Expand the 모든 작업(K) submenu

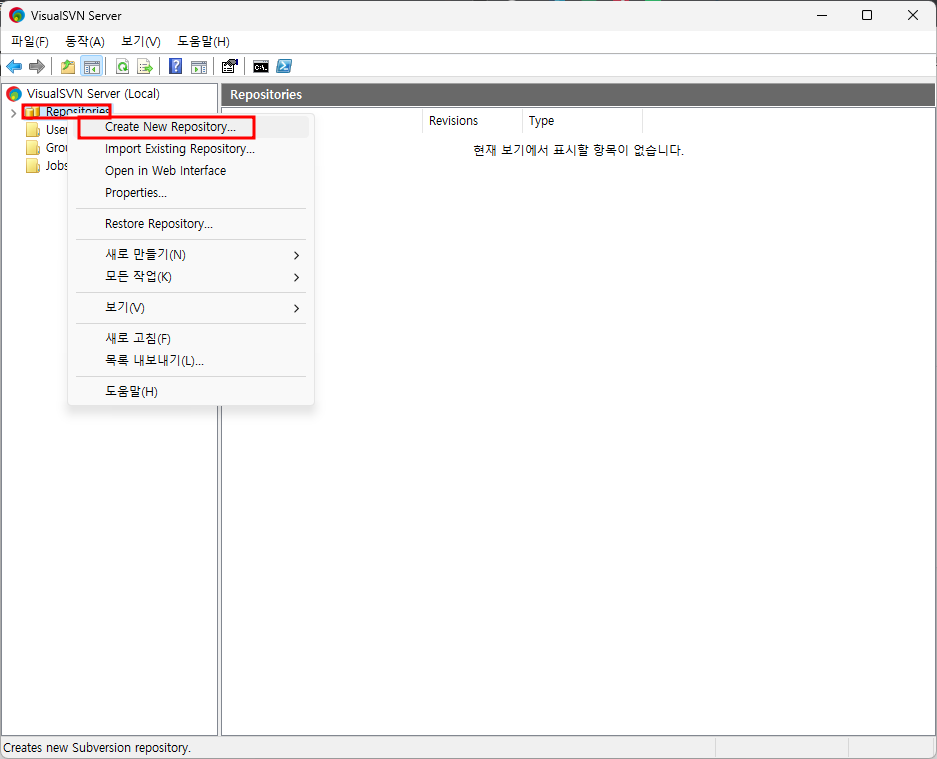coord(191,277)
